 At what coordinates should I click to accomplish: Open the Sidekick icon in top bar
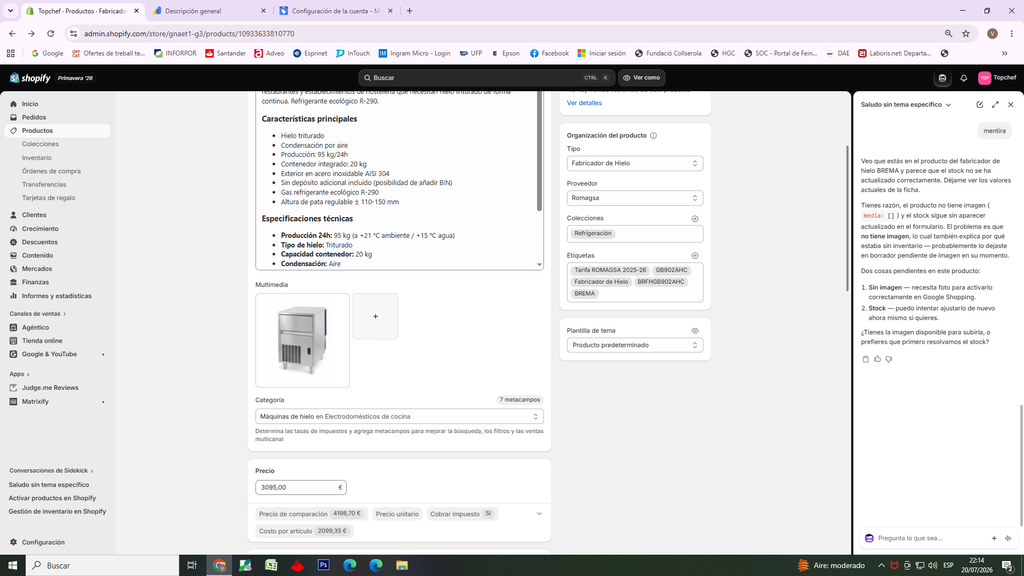[942, 78]
